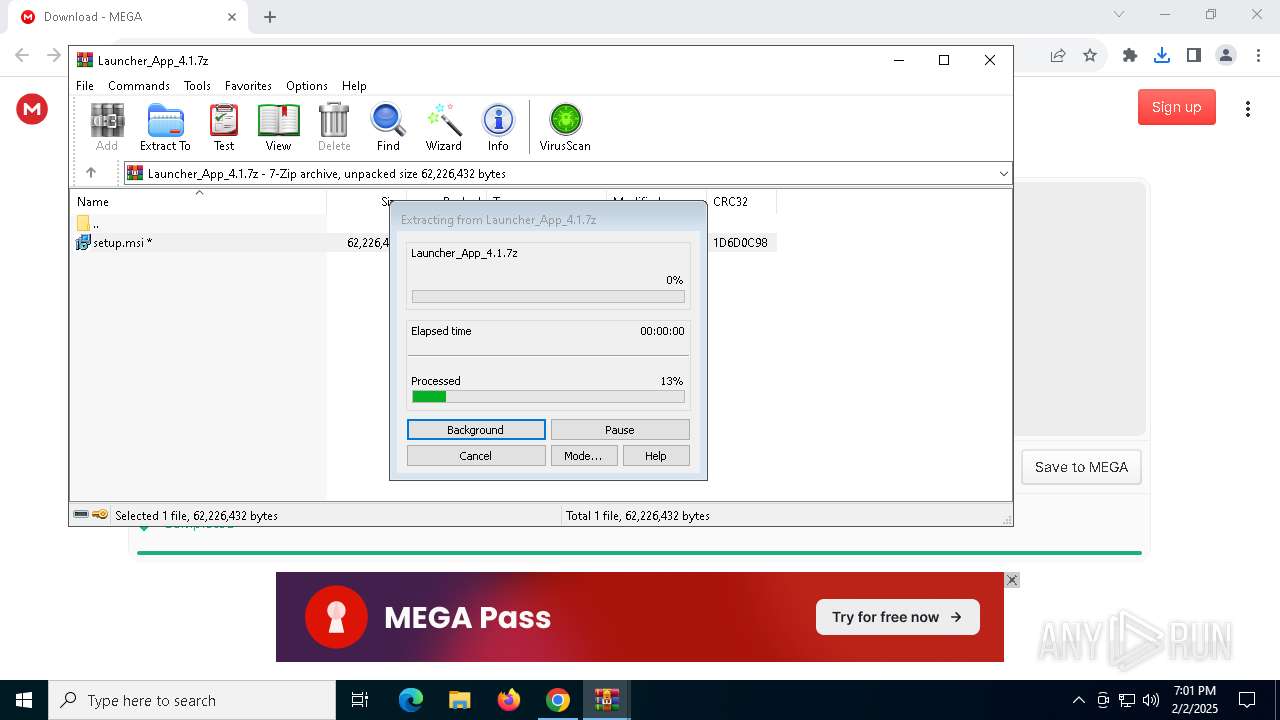Start VirusScan on the archive
1280x720 pixels.
coord(565,127)
